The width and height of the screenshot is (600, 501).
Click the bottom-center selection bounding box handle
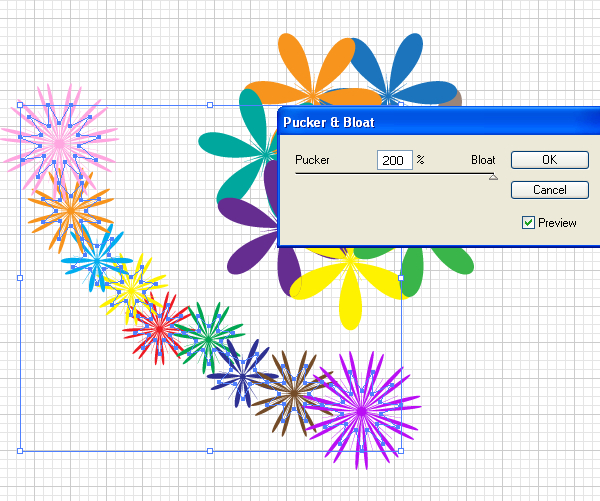[x=210, y=451]
